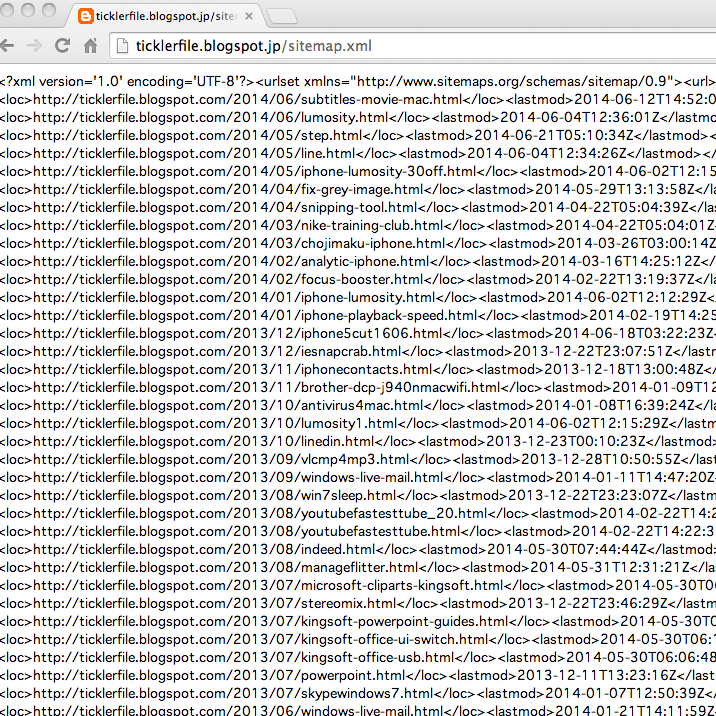Focus the address bar with sitemap.xml URL

tap(412, 46)
